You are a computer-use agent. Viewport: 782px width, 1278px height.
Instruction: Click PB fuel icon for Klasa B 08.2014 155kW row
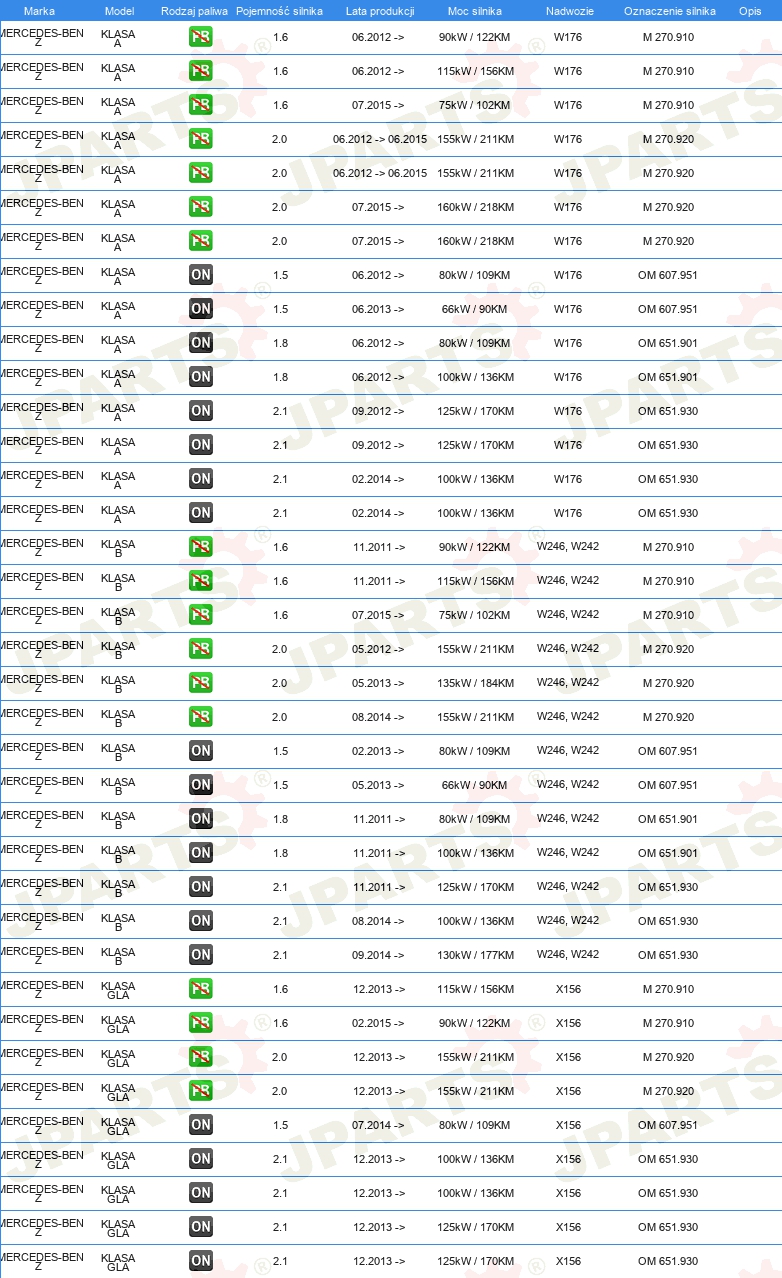(x=201, y=717)
